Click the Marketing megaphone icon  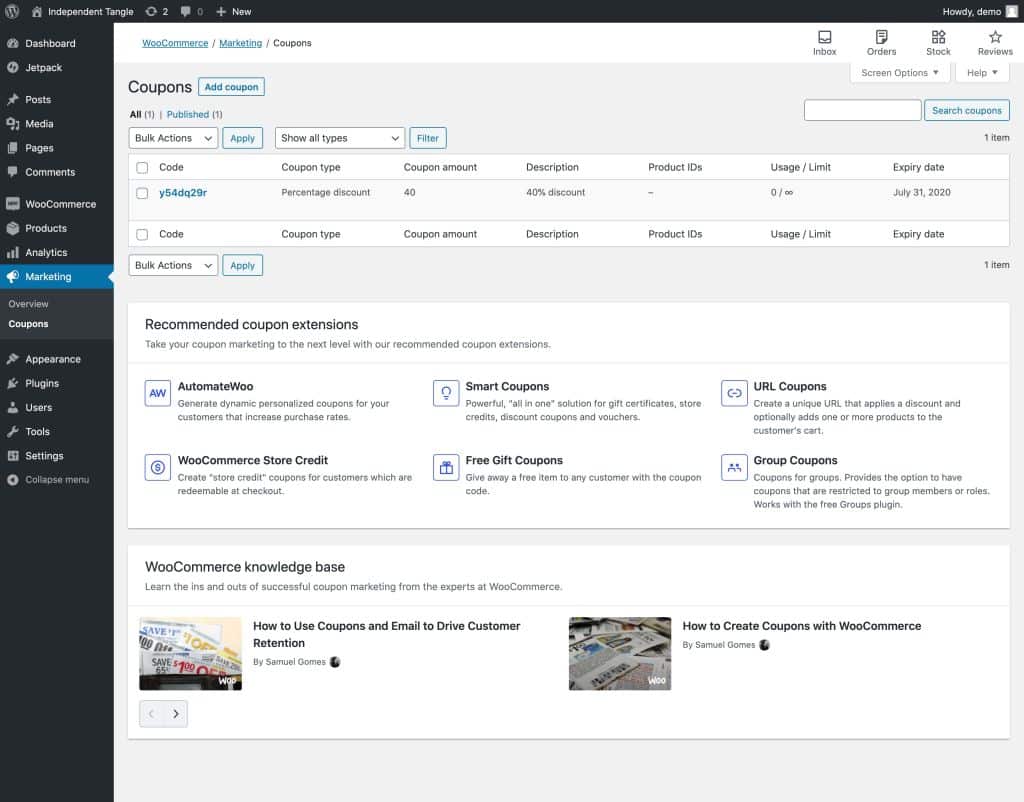click(12, 276)
